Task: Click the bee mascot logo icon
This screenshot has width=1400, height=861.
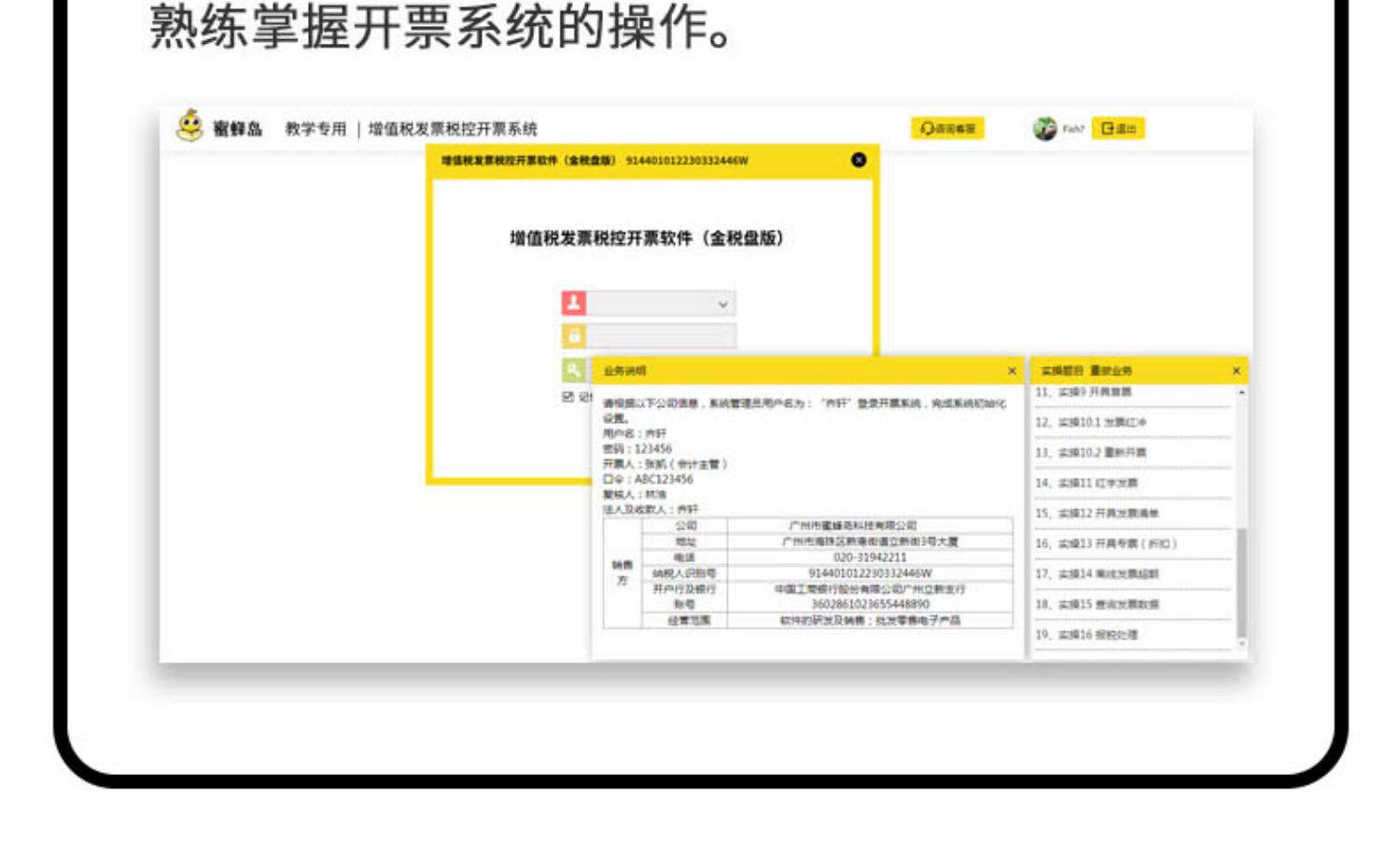Action: click(x=190, y=126)
